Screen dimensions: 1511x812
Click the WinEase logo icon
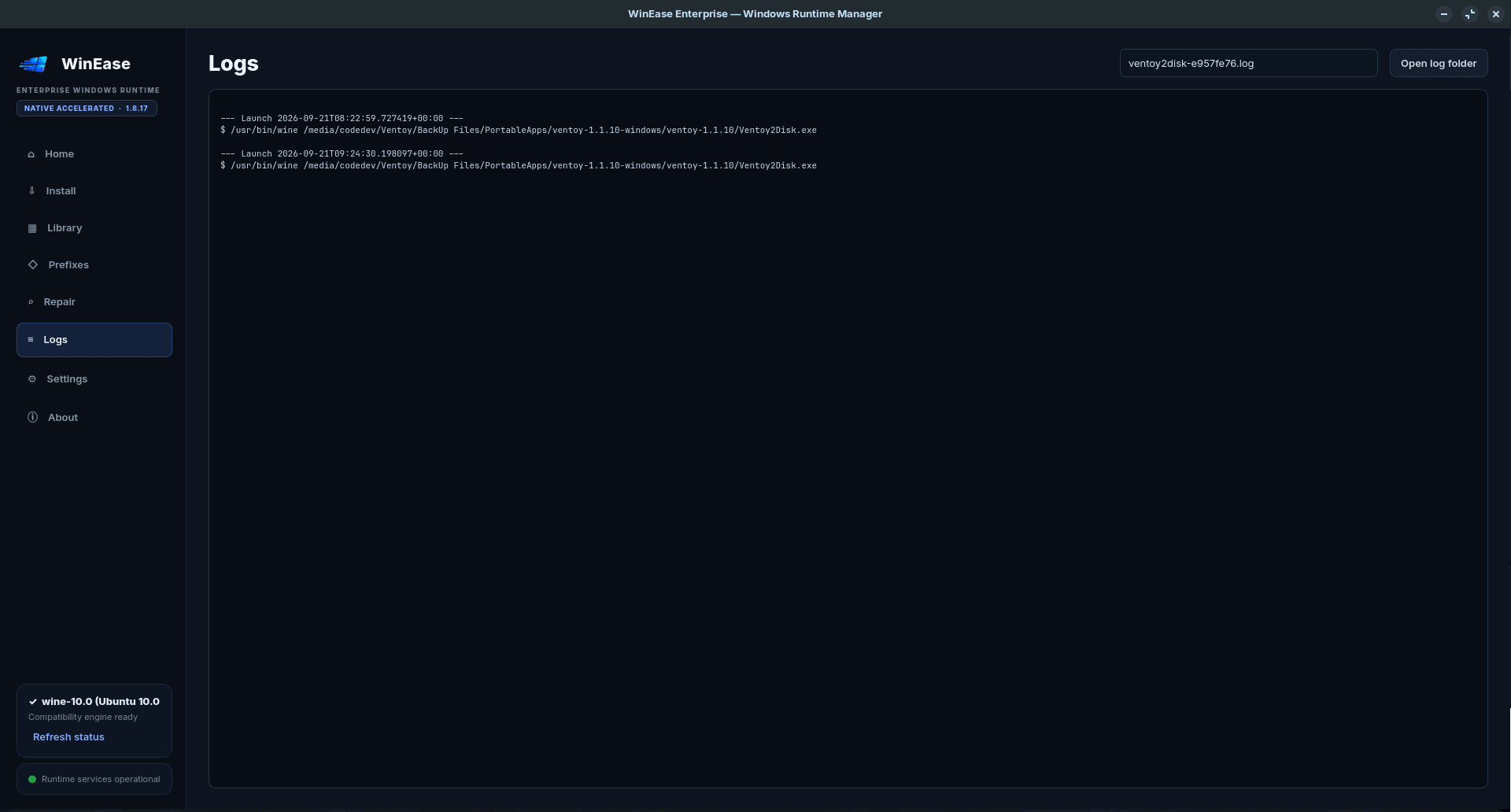34,64
